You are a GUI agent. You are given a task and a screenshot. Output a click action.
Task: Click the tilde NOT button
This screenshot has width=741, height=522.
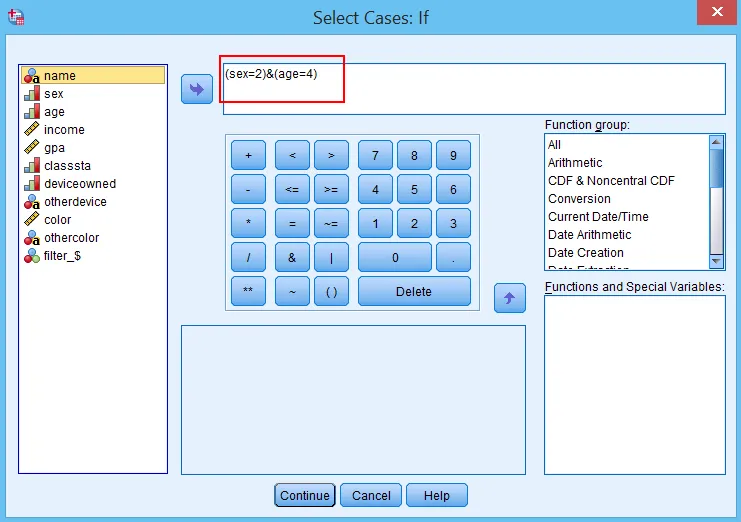click(x=292, y=291)
